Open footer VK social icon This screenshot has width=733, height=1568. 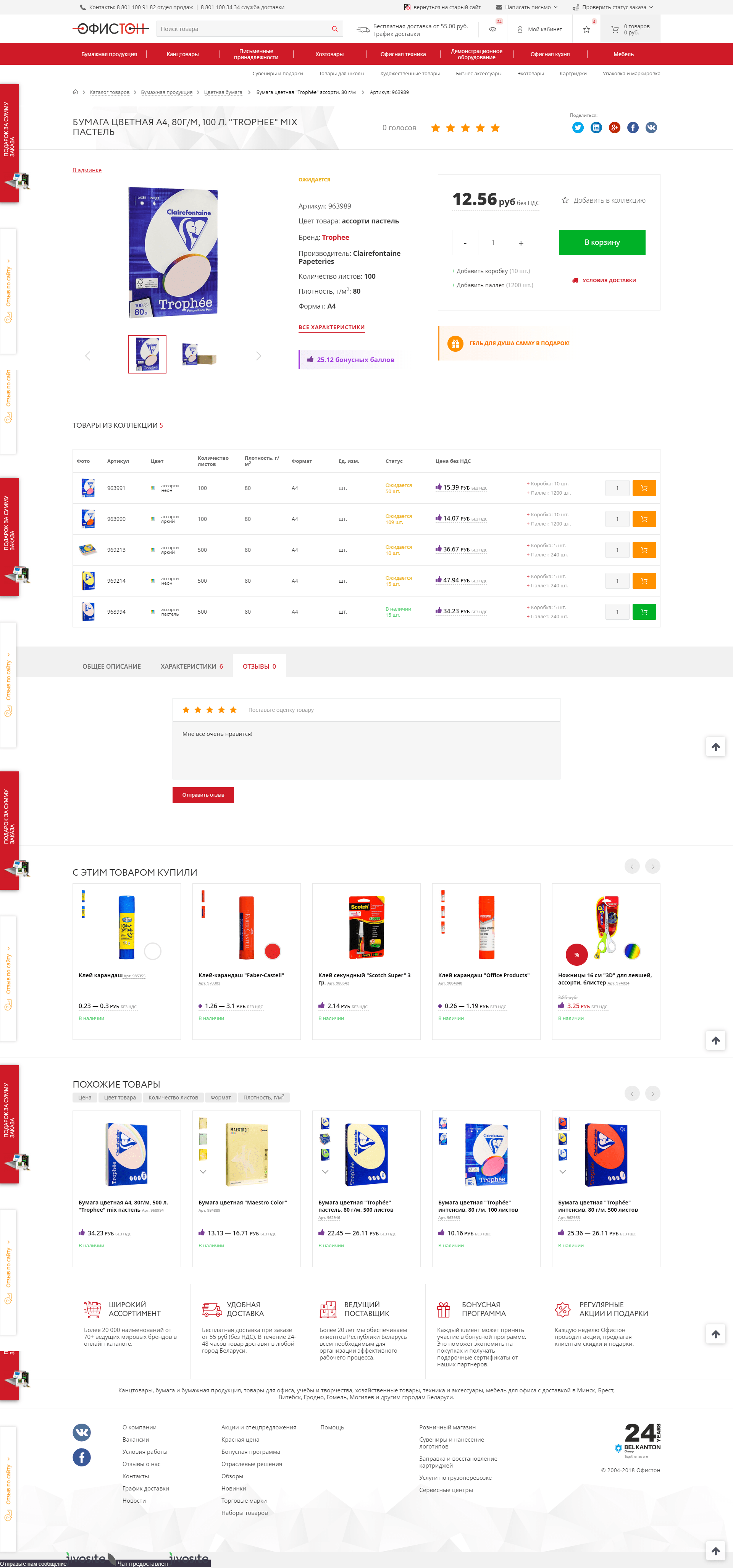point(82,1432)
